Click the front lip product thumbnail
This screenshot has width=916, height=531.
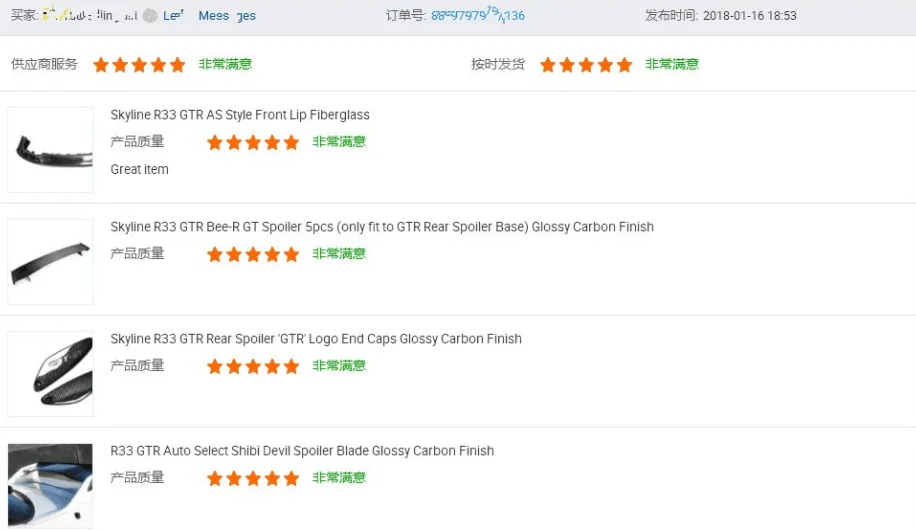point(50,150)
